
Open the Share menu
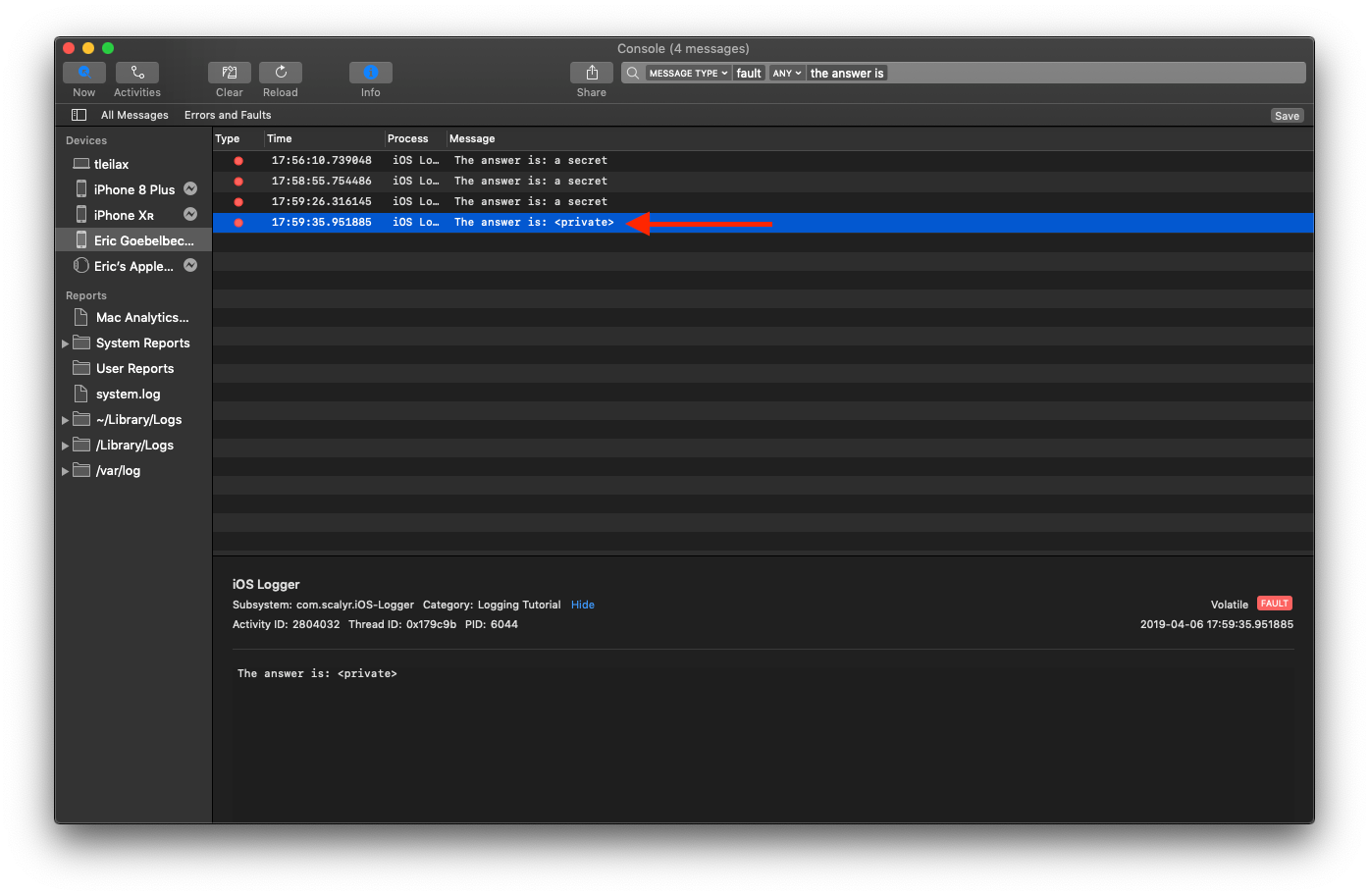(x=592, y=73)
